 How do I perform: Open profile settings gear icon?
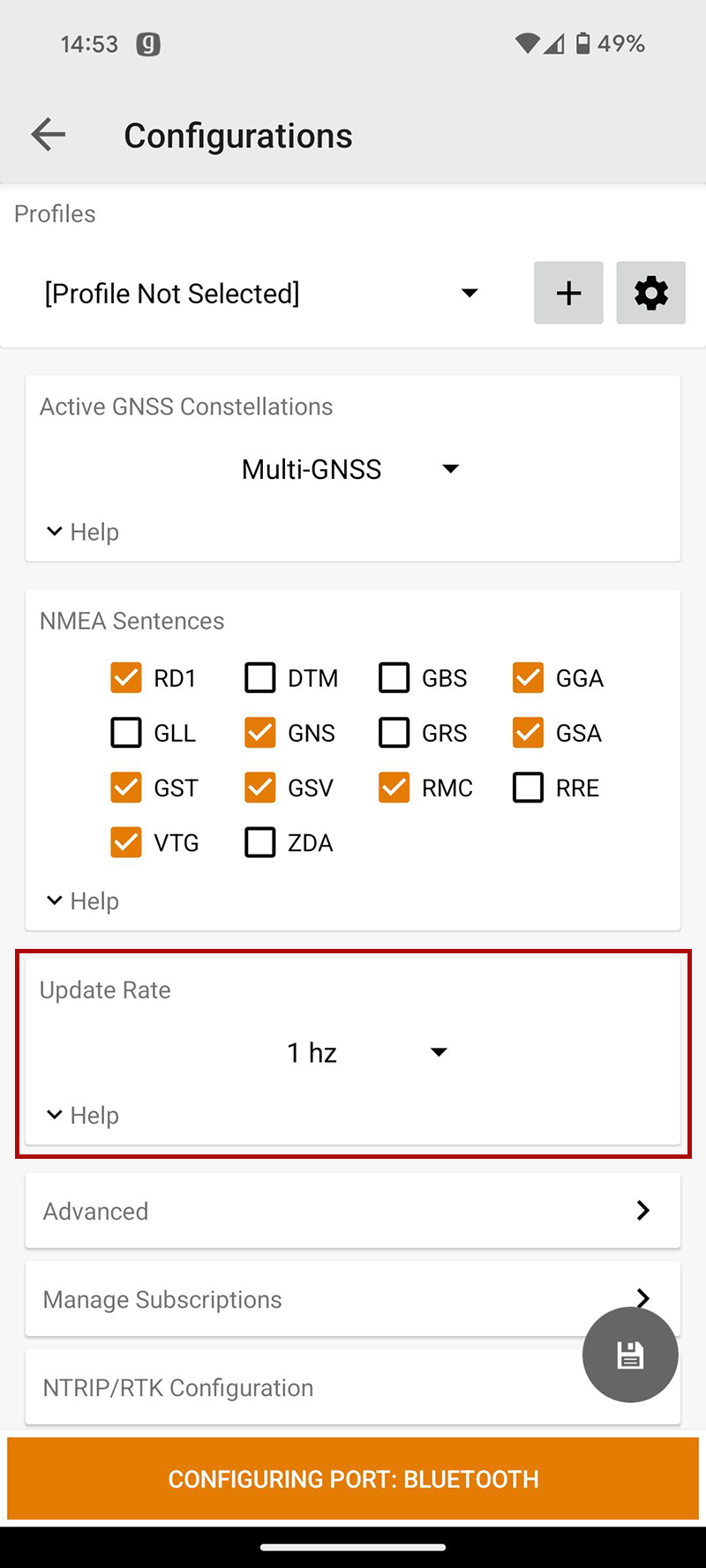pyautogui.click(x=650, y=293)
